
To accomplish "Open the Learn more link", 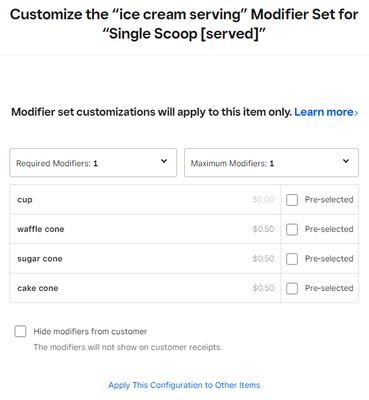I will tap(326, 112).
